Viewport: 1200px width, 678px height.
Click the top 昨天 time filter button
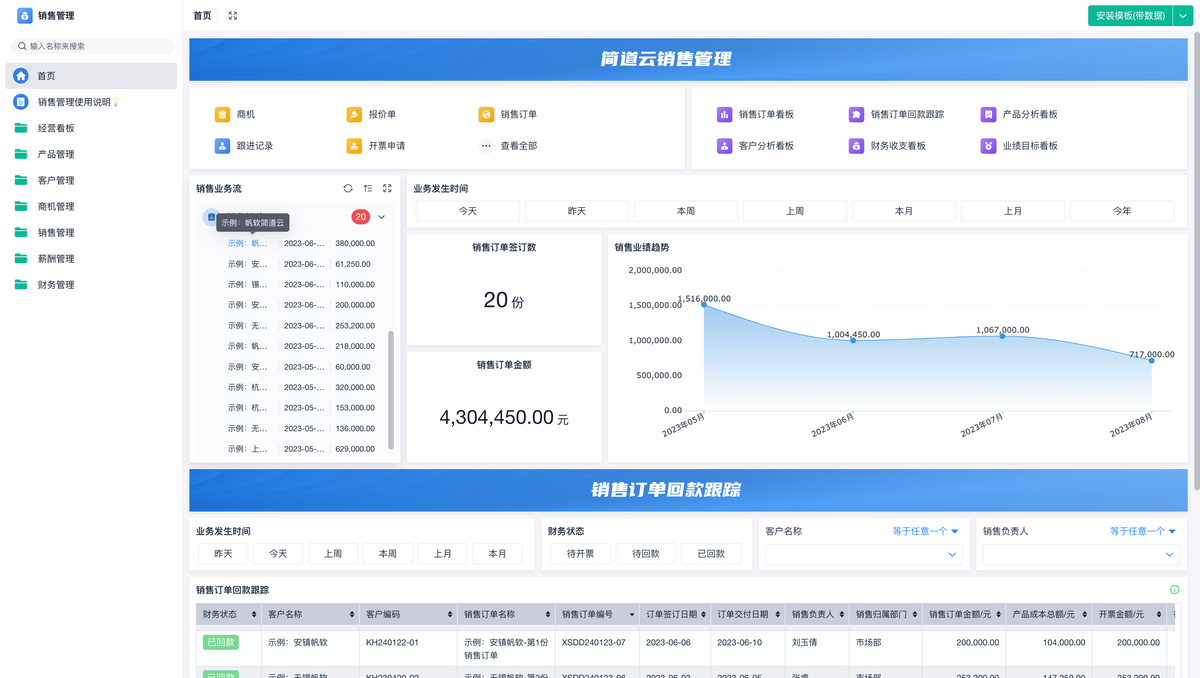coord(577,211)
